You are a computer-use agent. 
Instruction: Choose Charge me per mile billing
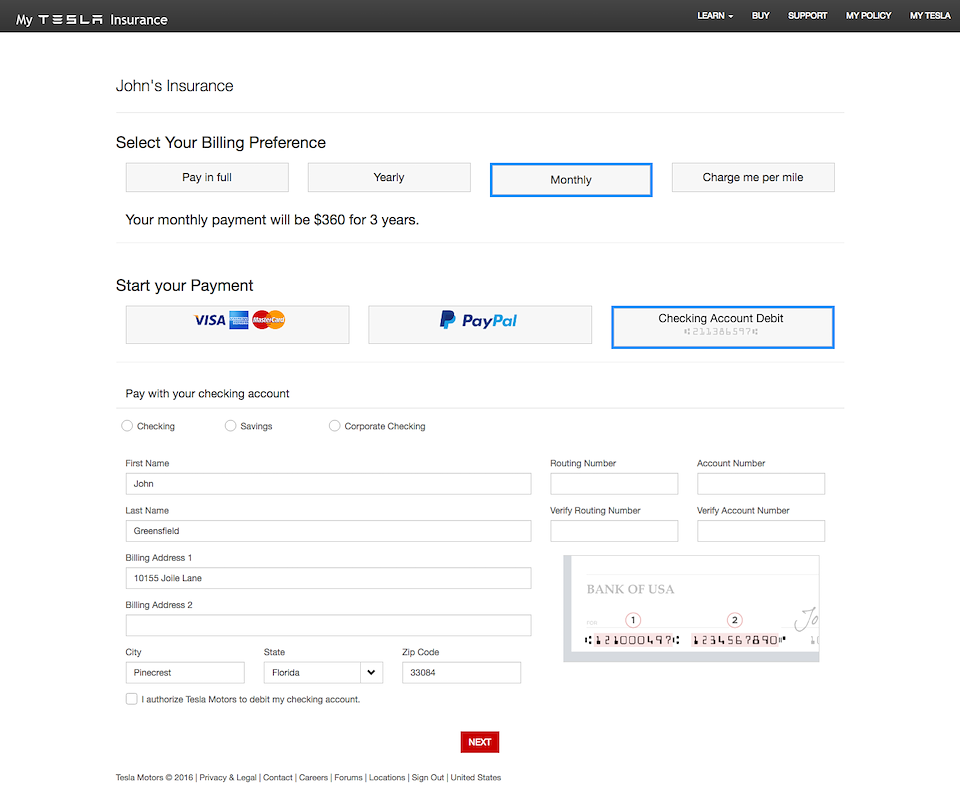coord(753,177)
